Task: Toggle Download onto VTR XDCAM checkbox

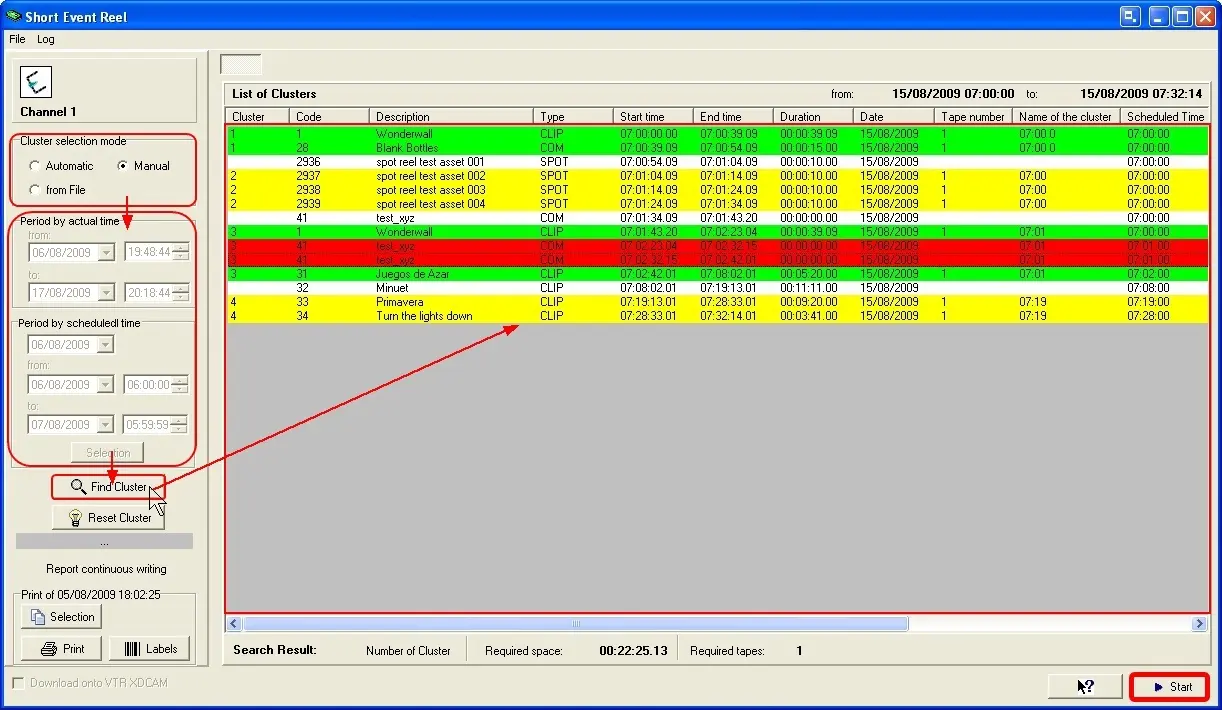Action: click(x=18, y=683)
